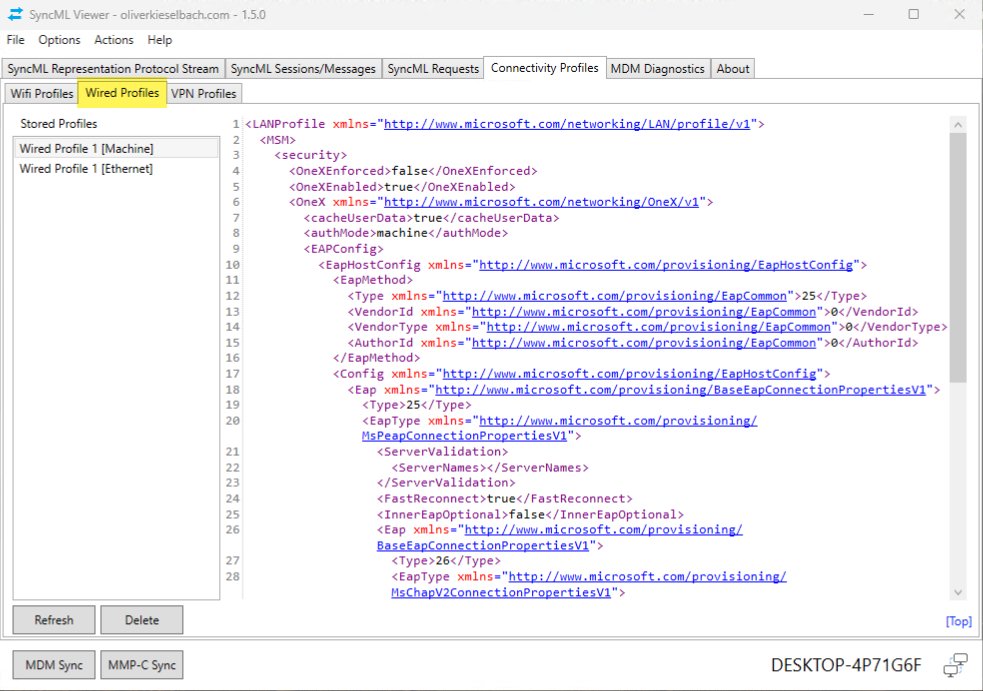This screenshot has height=691, width=983.
Task: Click the network computers icon beside DESKTOP-4P71G6F
Action: [955, 665]
